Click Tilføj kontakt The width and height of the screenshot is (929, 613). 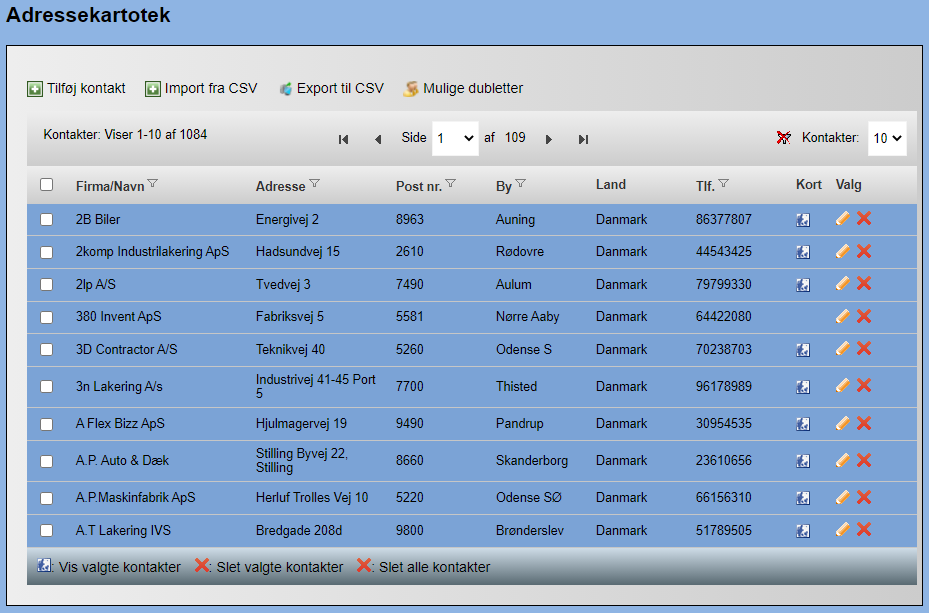(x=76, y=89)
